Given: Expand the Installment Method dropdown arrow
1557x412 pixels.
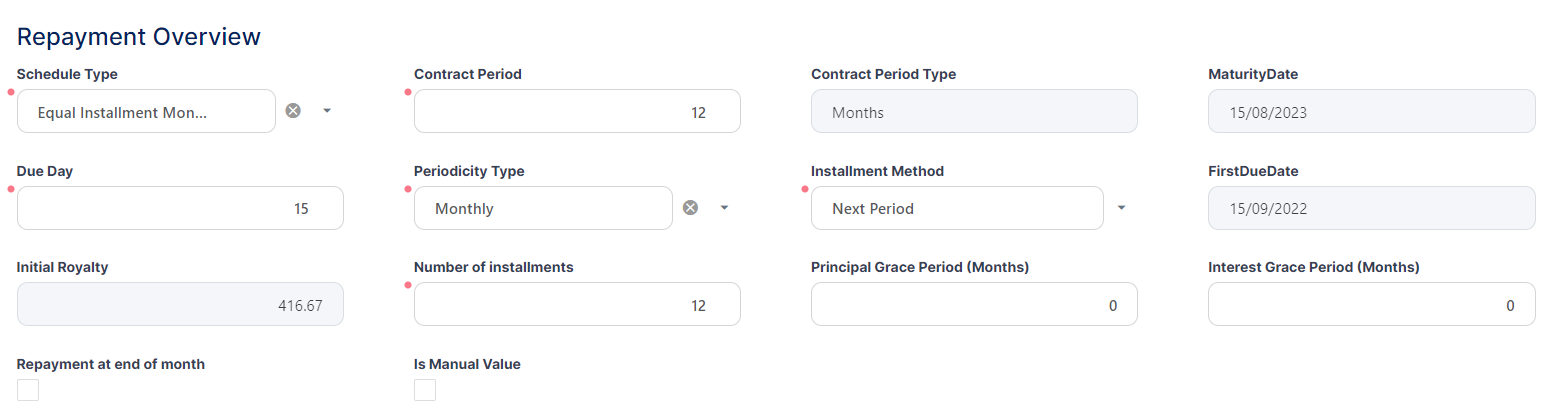Looking at the screenshot, I should (1121, 208).
